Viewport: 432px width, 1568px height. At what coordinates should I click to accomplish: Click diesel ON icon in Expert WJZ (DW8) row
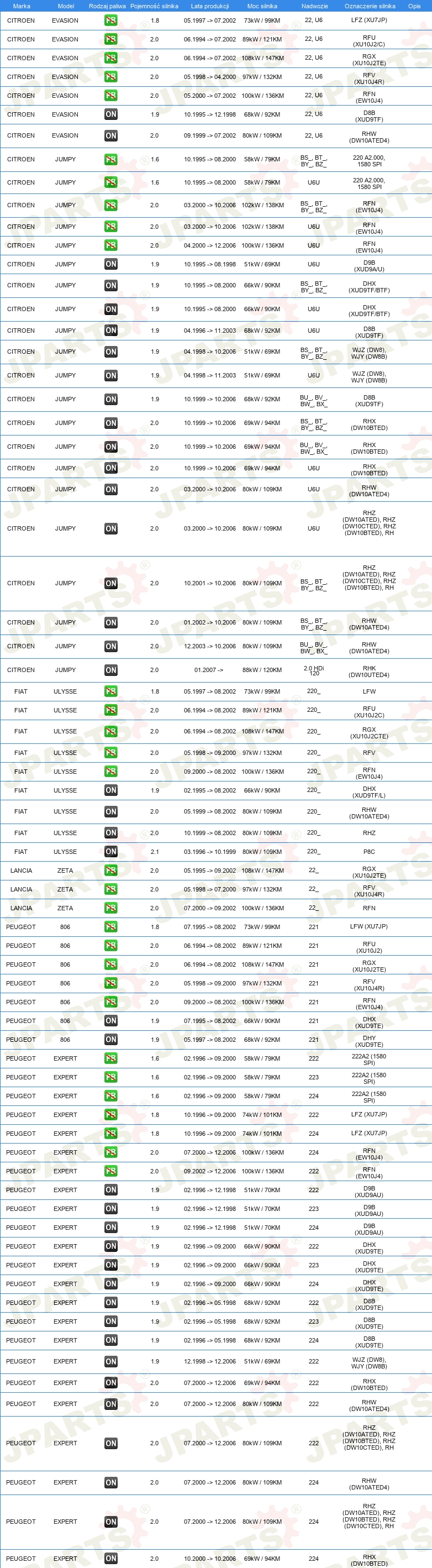point(110,1362)
